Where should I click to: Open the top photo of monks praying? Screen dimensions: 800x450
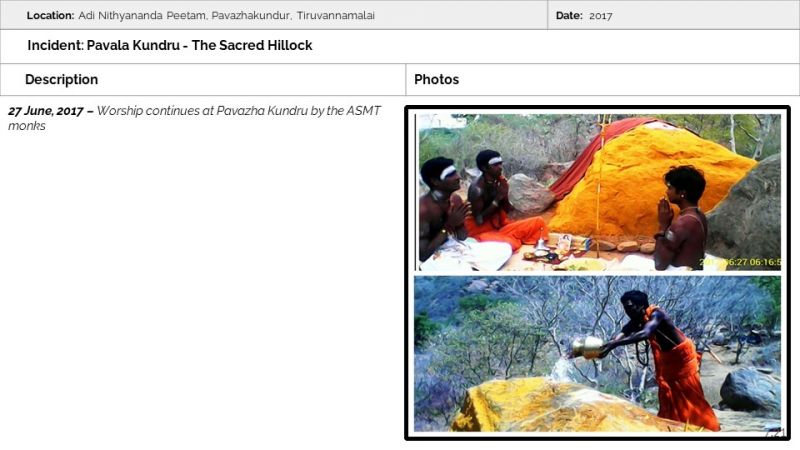(x=597, y=192)
